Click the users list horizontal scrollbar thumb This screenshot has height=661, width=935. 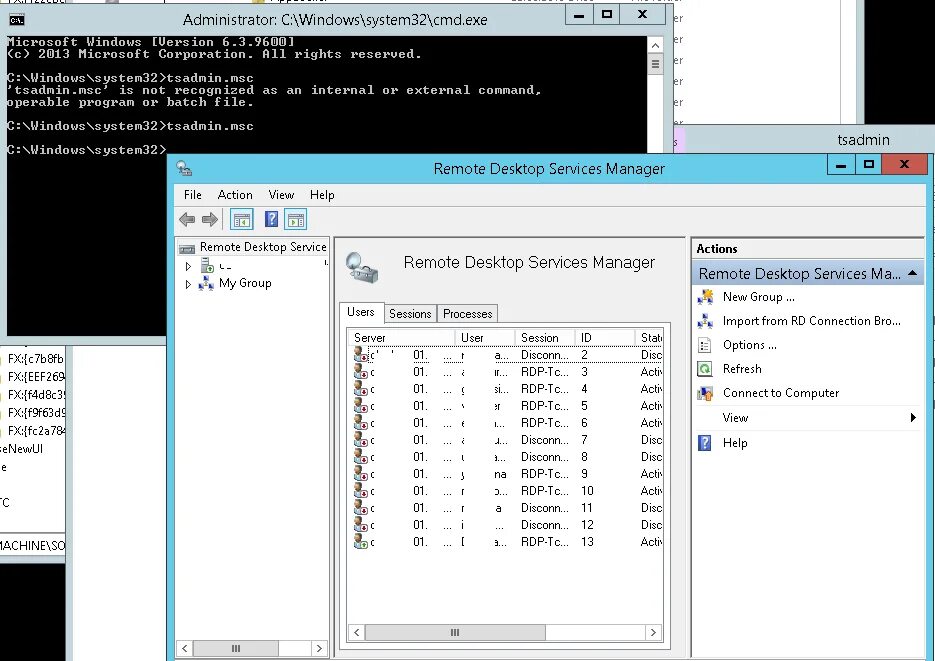(x=455, y=632)
